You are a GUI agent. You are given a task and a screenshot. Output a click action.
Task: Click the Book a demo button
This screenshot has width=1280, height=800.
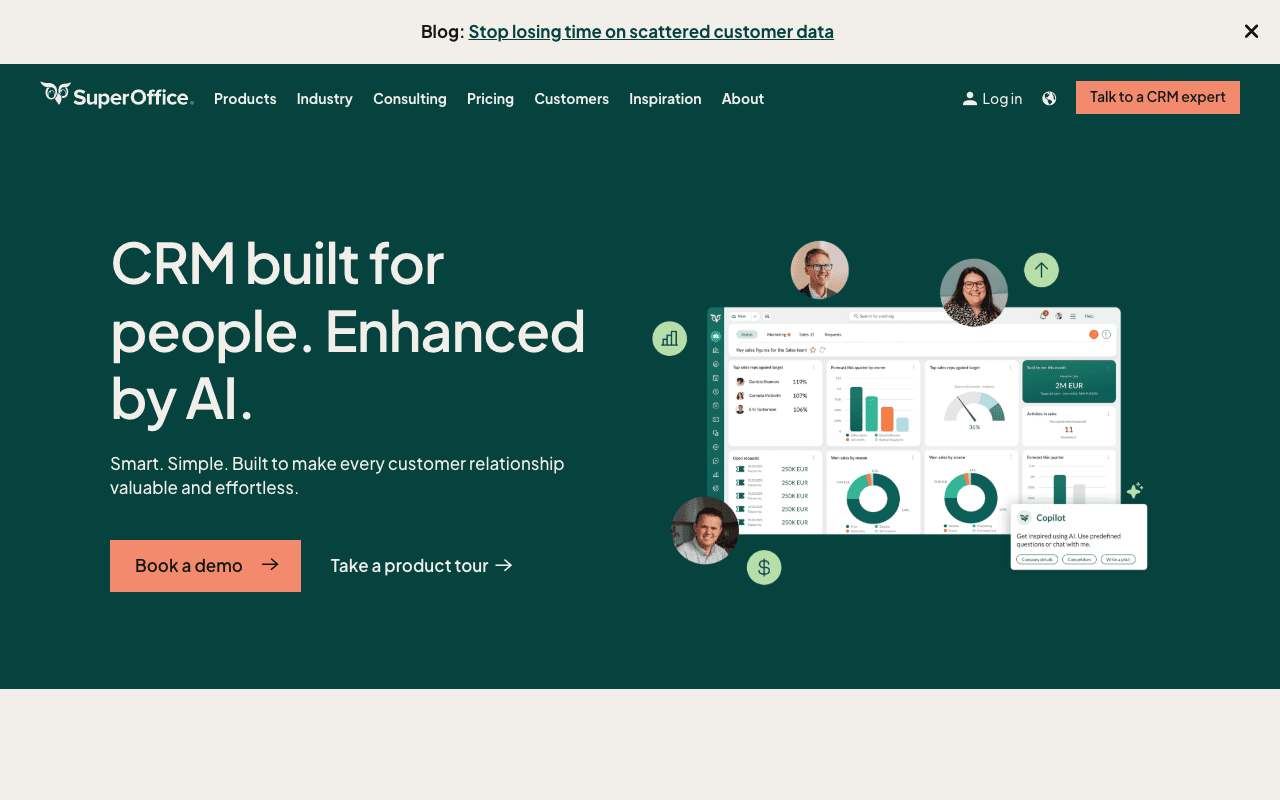pyautogui.click(x=205, y=565)
